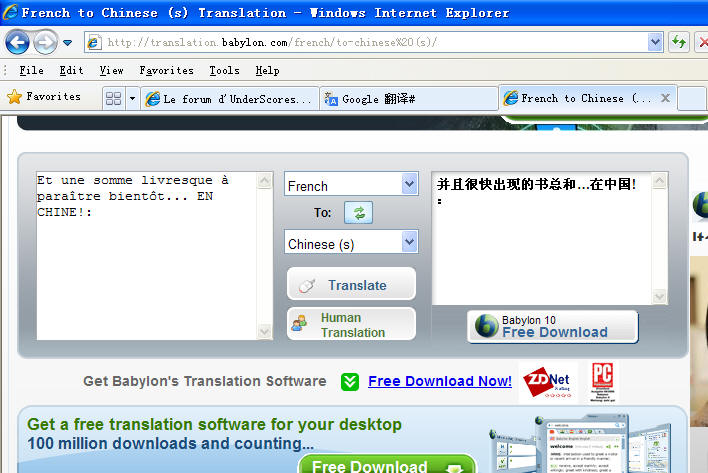The width and height of the screenshot is (708, 473).
Task: Open the View menu
Action: pos(112,70)
